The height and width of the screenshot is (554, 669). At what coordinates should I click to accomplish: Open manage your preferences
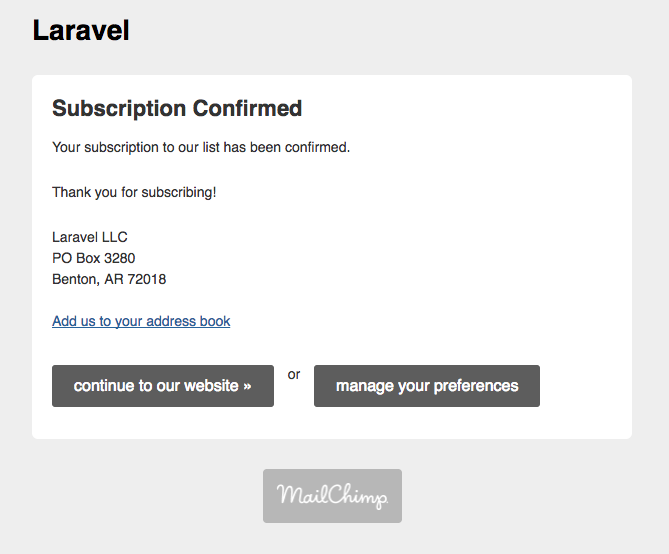click(x=427, y=386)
